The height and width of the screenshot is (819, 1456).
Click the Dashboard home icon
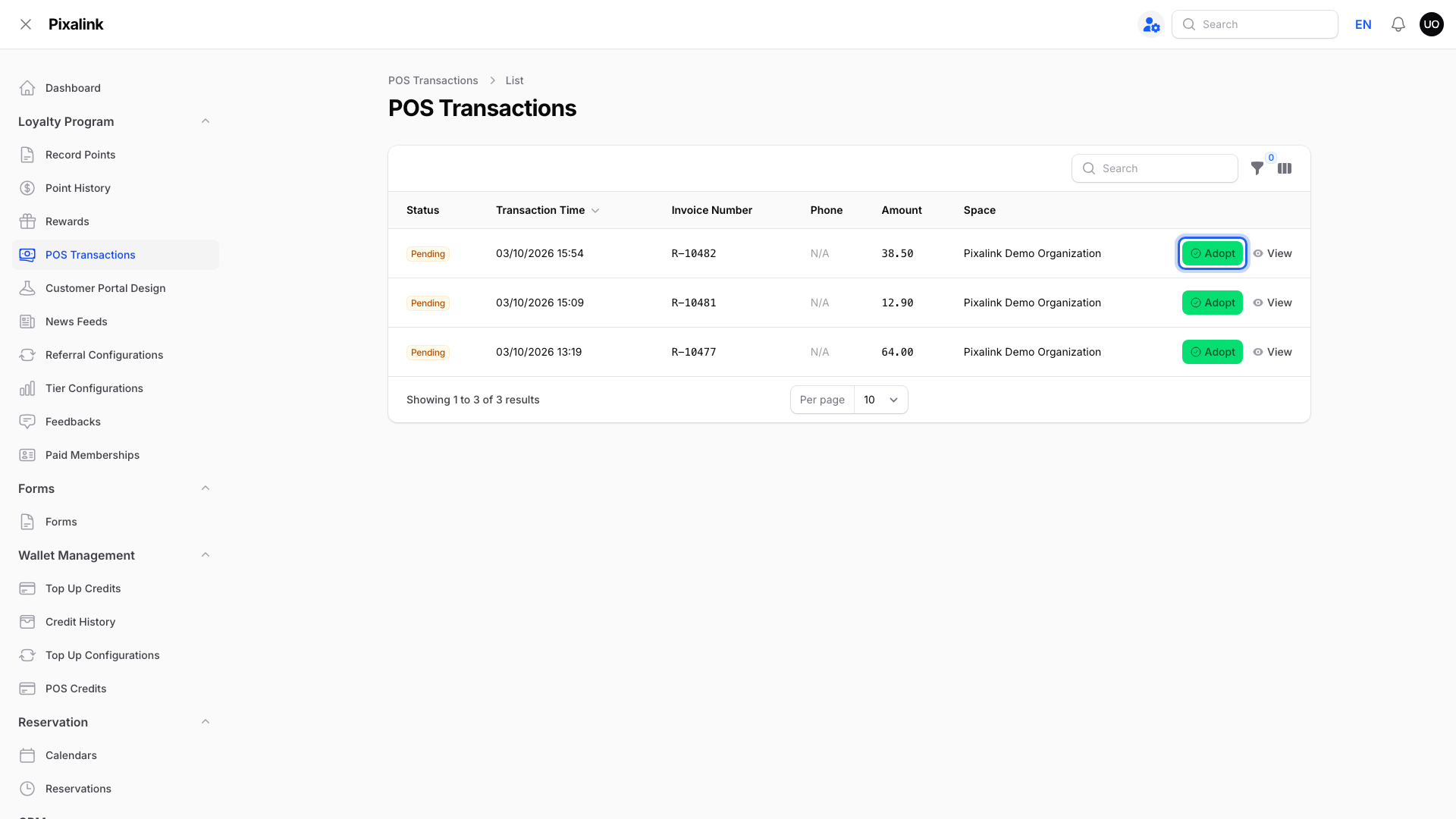click(x=27, y=88)
